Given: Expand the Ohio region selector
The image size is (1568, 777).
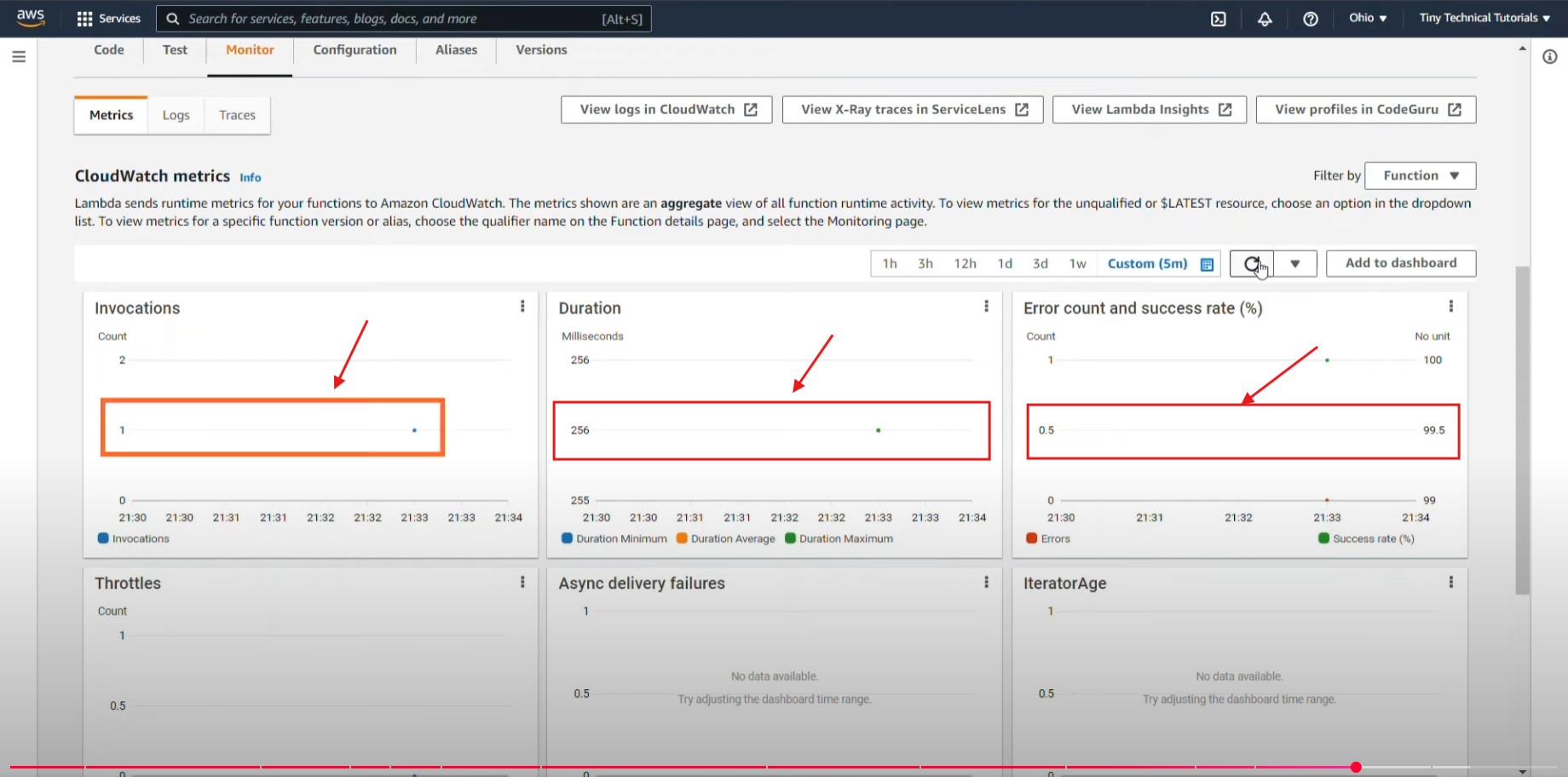Looking at the screenshot, I should tap(1367, 18).
